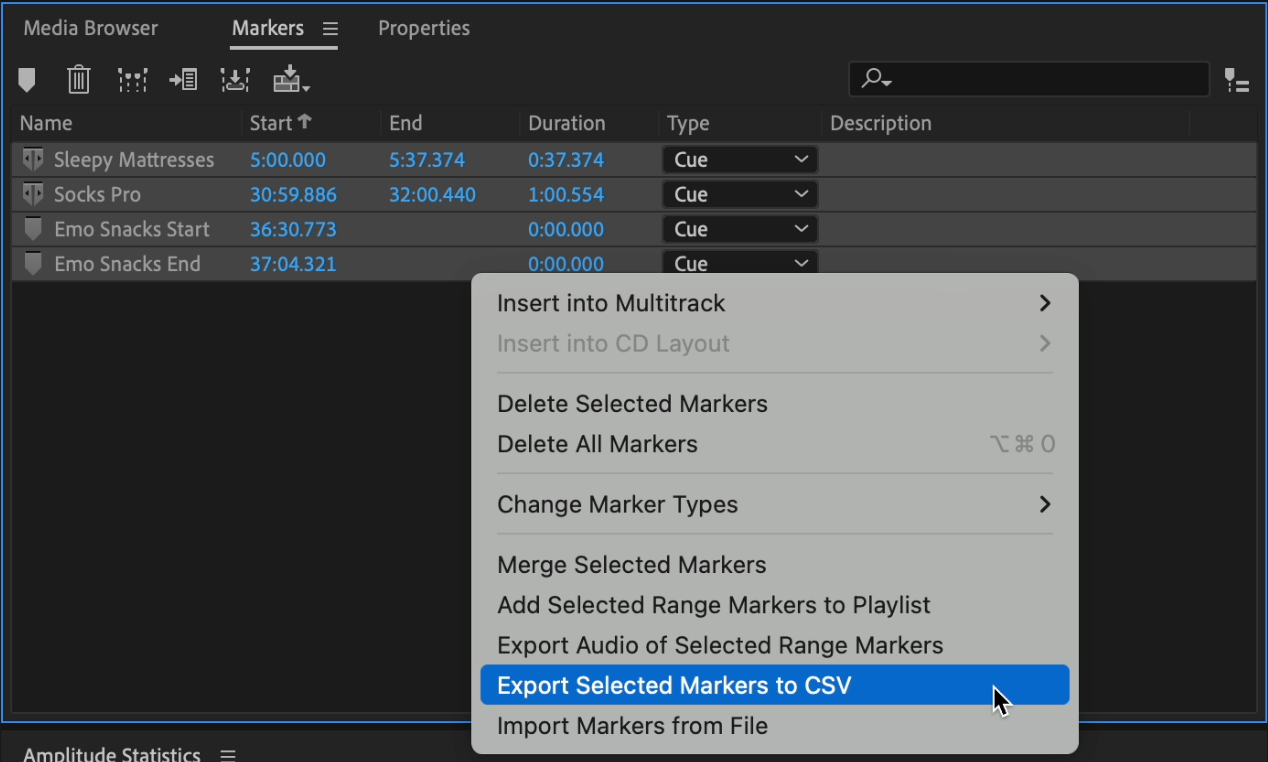Select Import Markers from File
Screen dimensions: 1268x762
[632, 726]
